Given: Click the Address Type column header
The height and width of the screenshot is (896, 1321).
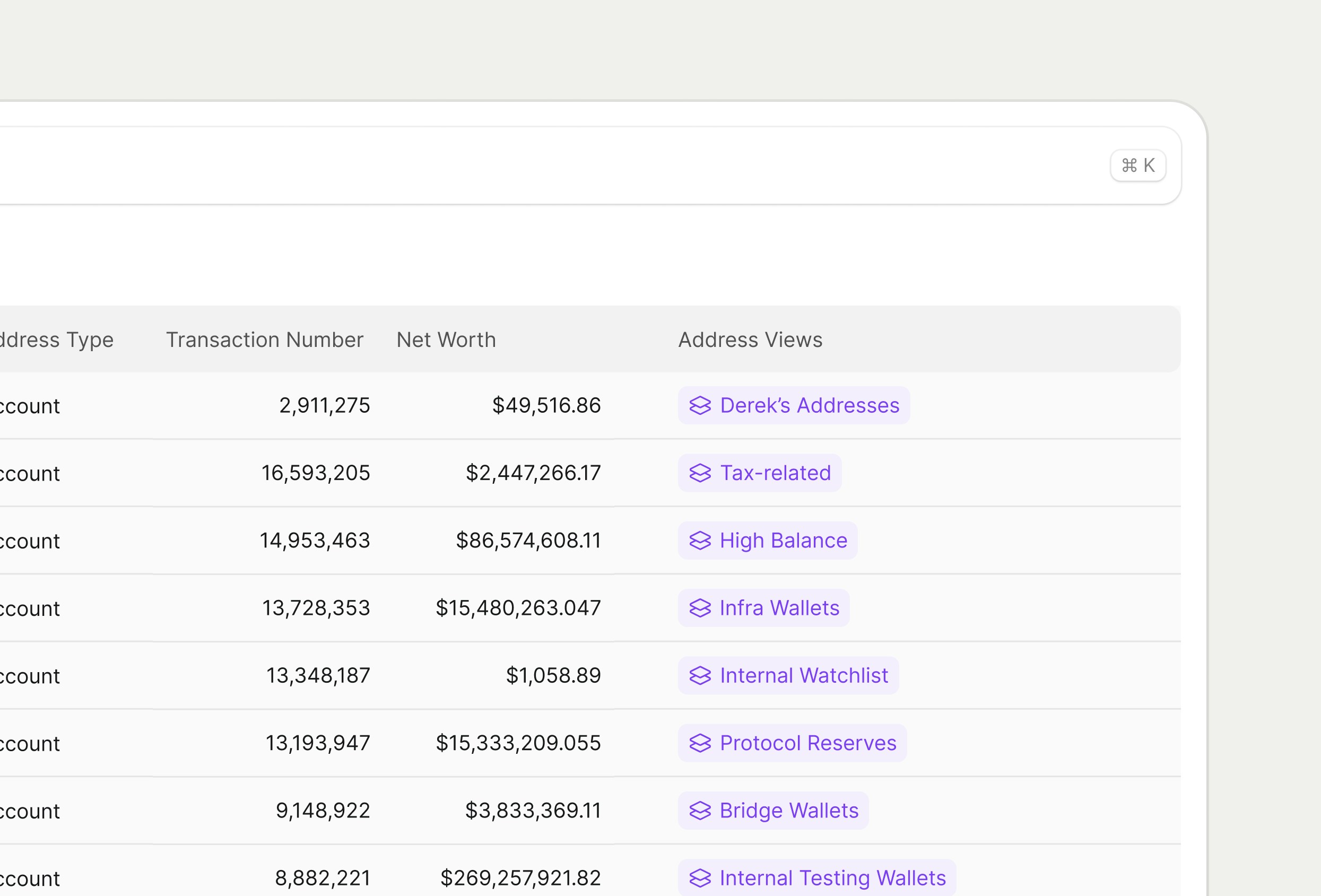Looking at the screenshot, I should pyautogui.click(x=56, y=340).
